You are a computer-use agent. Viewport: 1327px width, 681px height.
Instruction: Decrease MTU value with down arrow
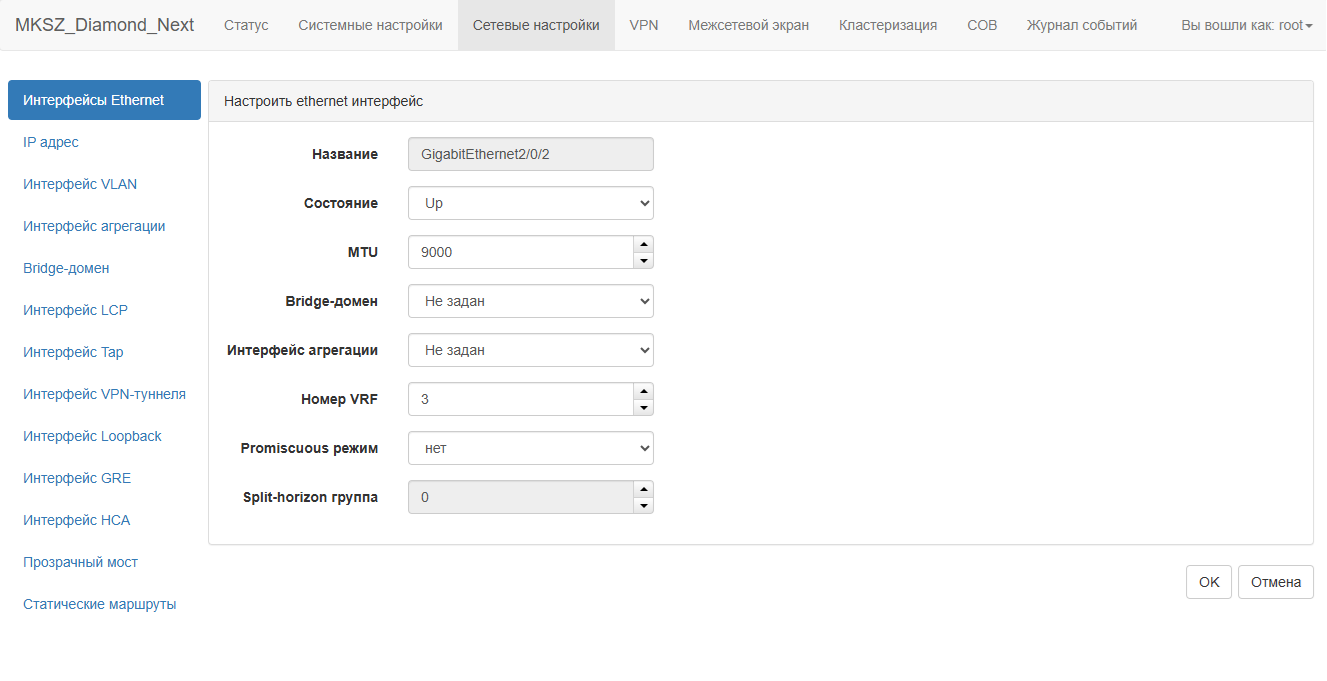click(x=644, y=261)
